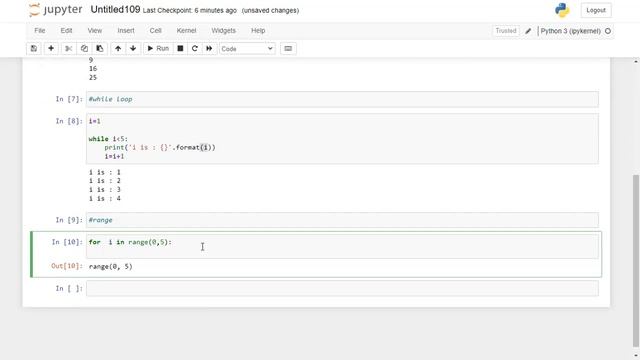Click the Last Checkpoint text
This screenshot has height=360, width=640.
189,11
